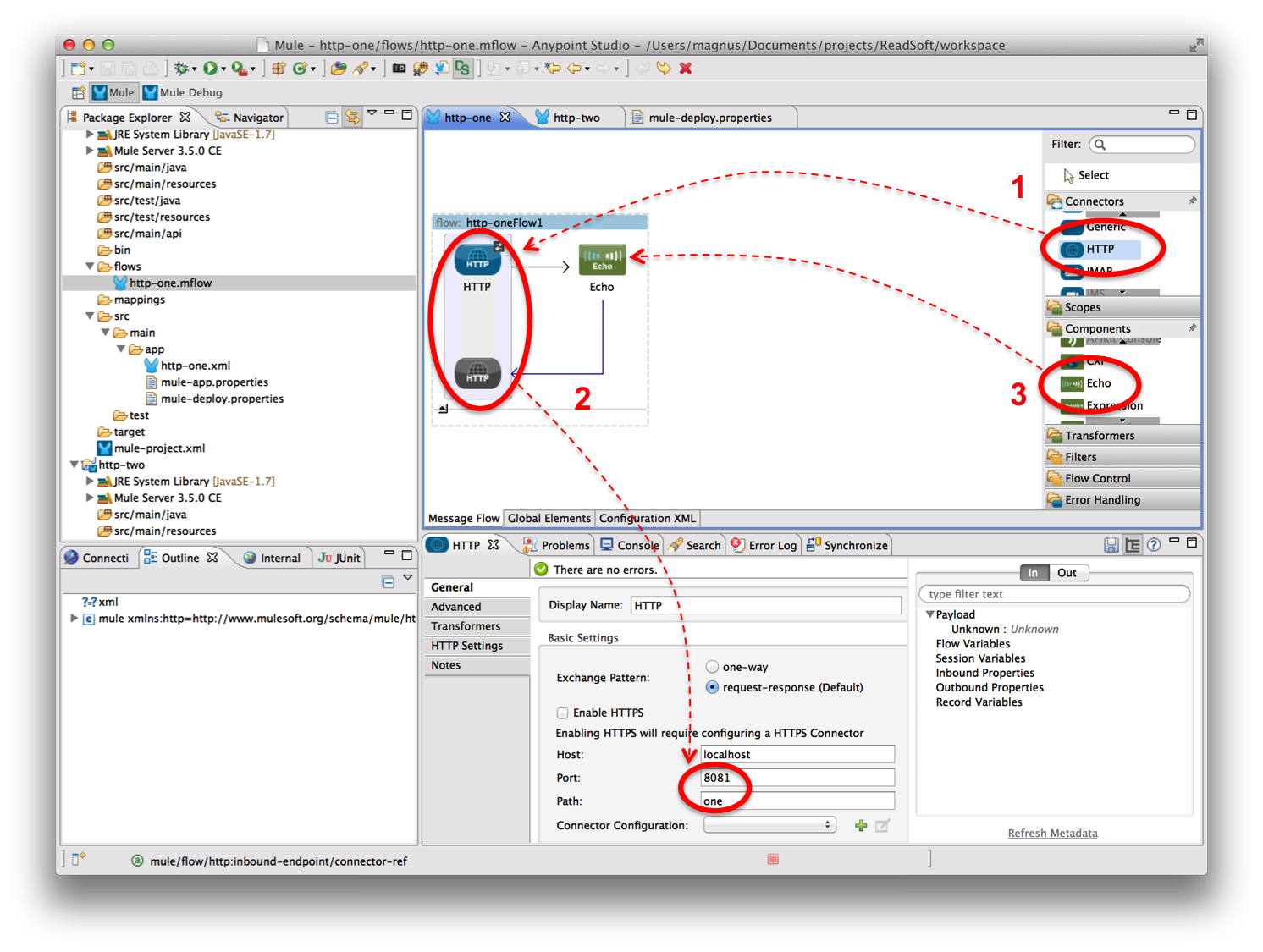The width and height of the screenshot is (1263, 952).
Task: Click the HTTP inbound endpoint on the canvas
Action: [x=477, y=260]
